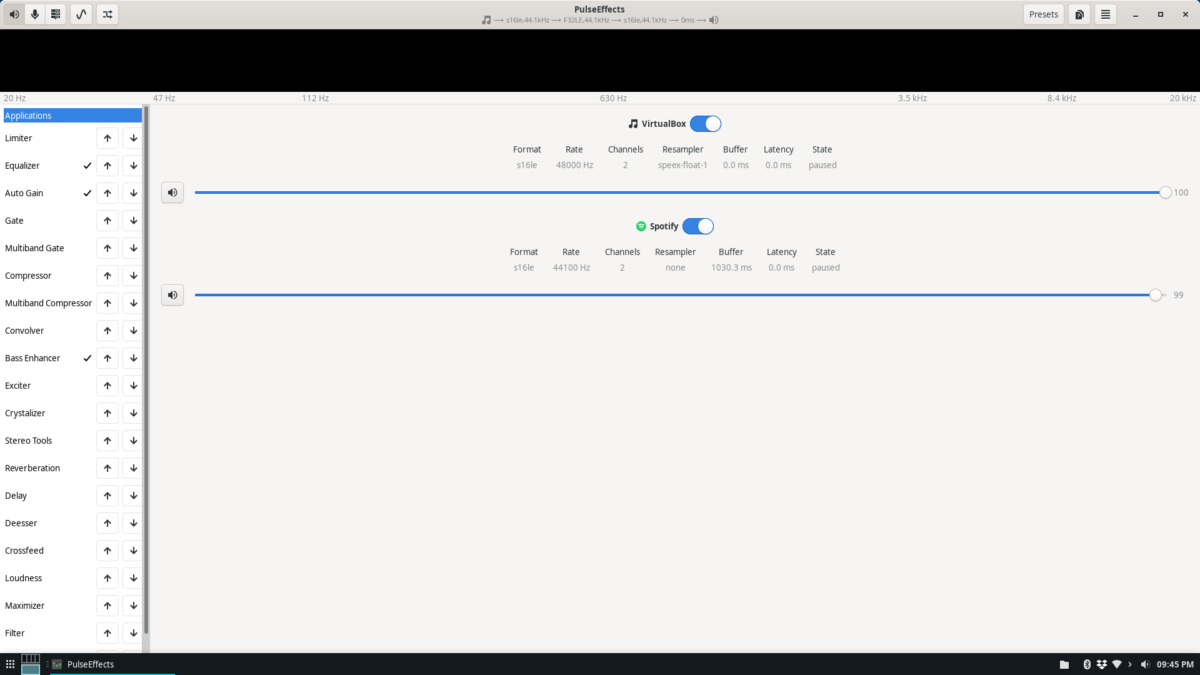The width and height of the screenshot is (1200, 675).
Task: Open the main hamburger menu
Action: coord(1105,14)
